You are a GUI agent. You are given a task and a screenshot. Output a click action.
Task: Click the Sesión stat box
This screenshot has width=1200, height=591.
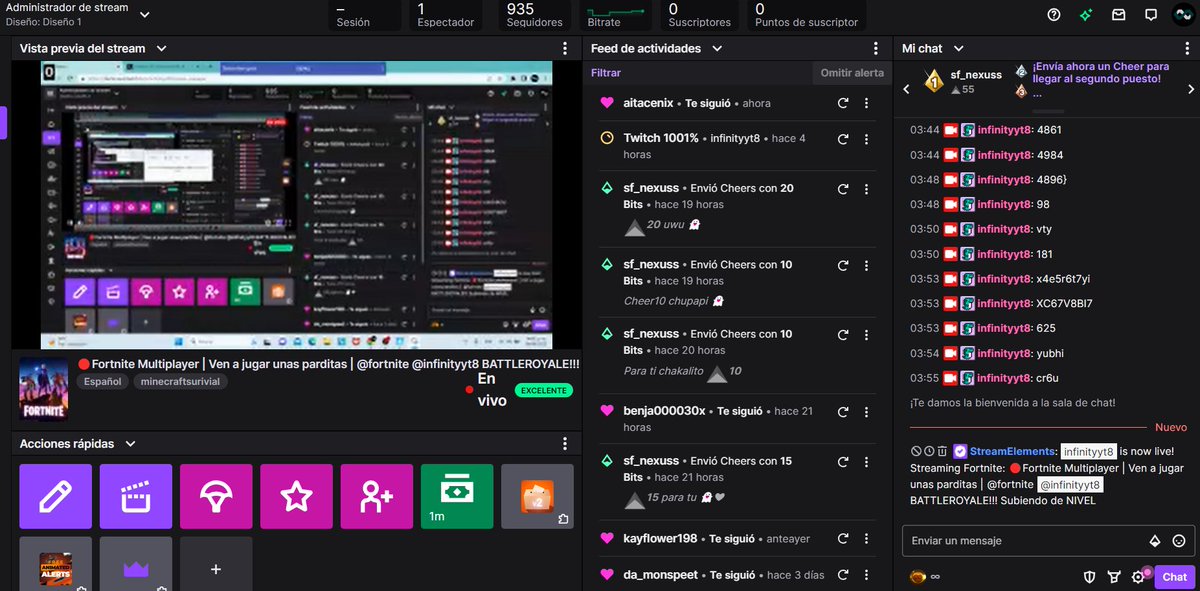366,15
